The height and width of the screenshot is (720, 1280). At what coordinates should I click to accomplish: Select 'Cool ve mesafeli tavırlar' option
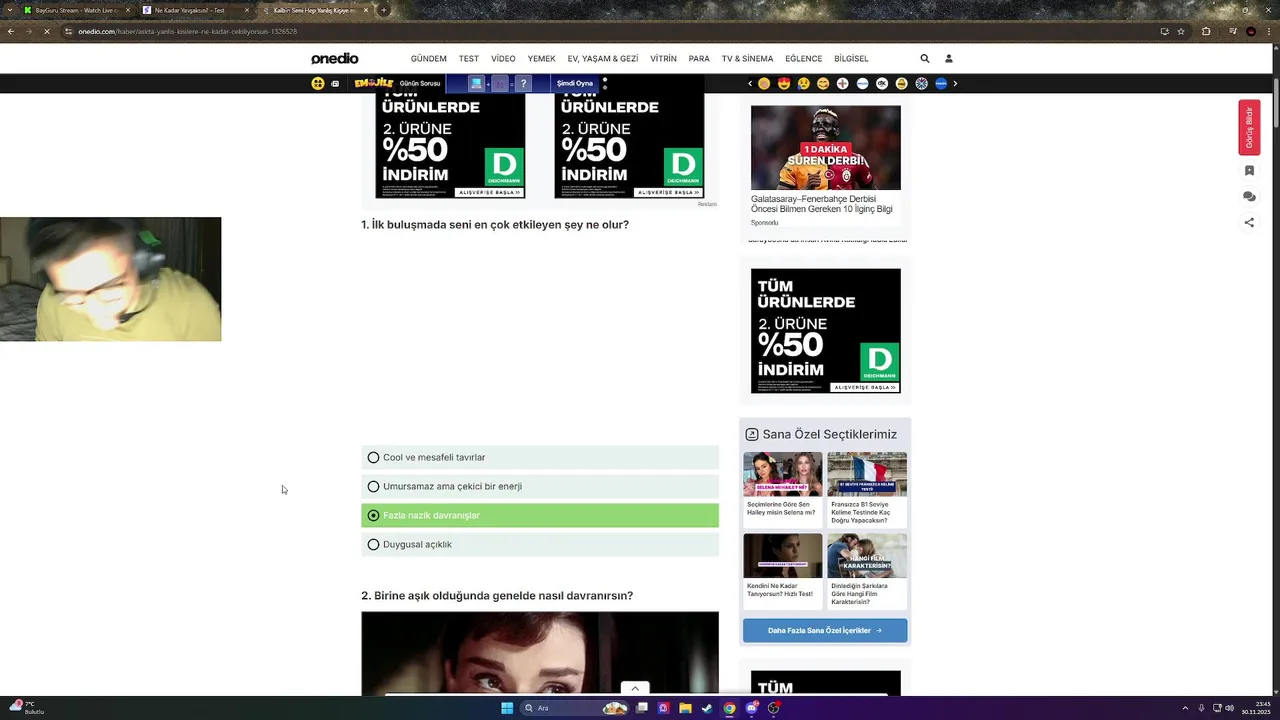(x=540, y=457)
